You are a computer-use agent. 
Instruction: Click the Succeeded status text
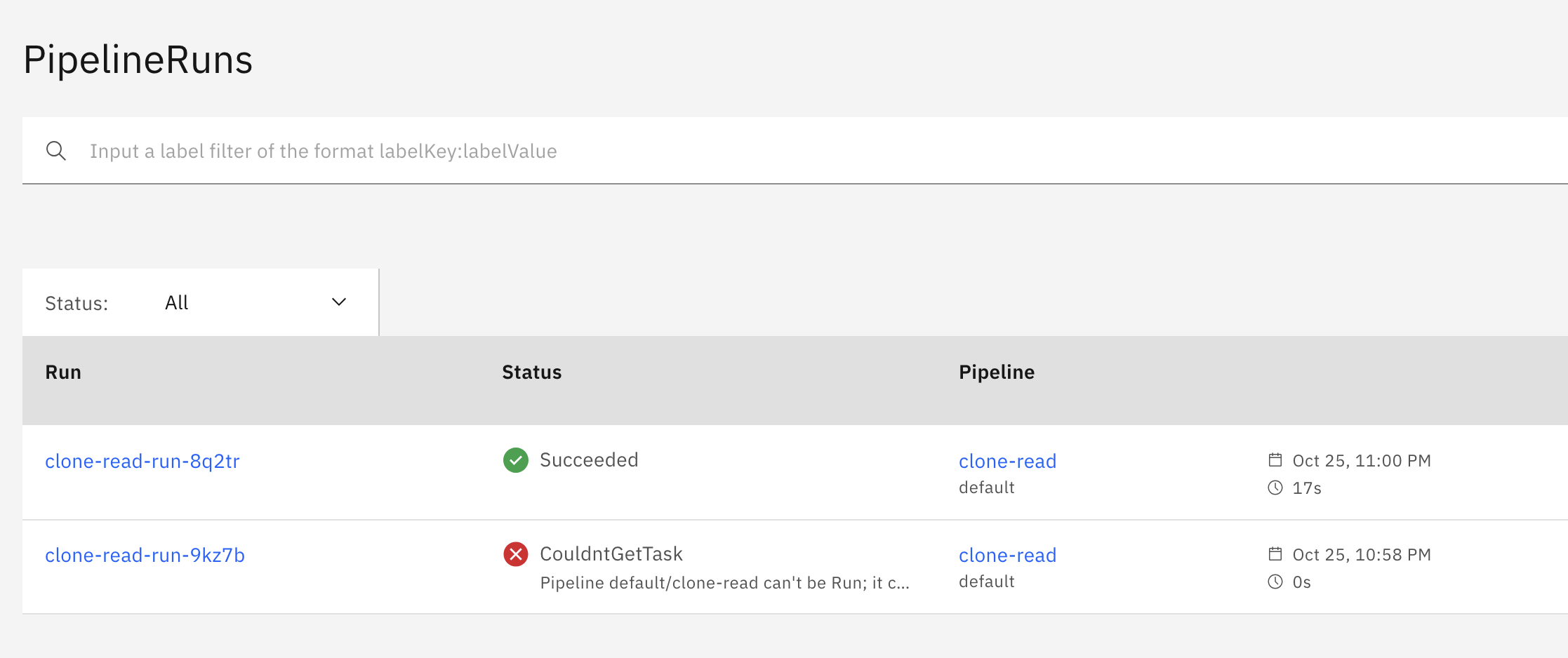click(x=589, y=460)
